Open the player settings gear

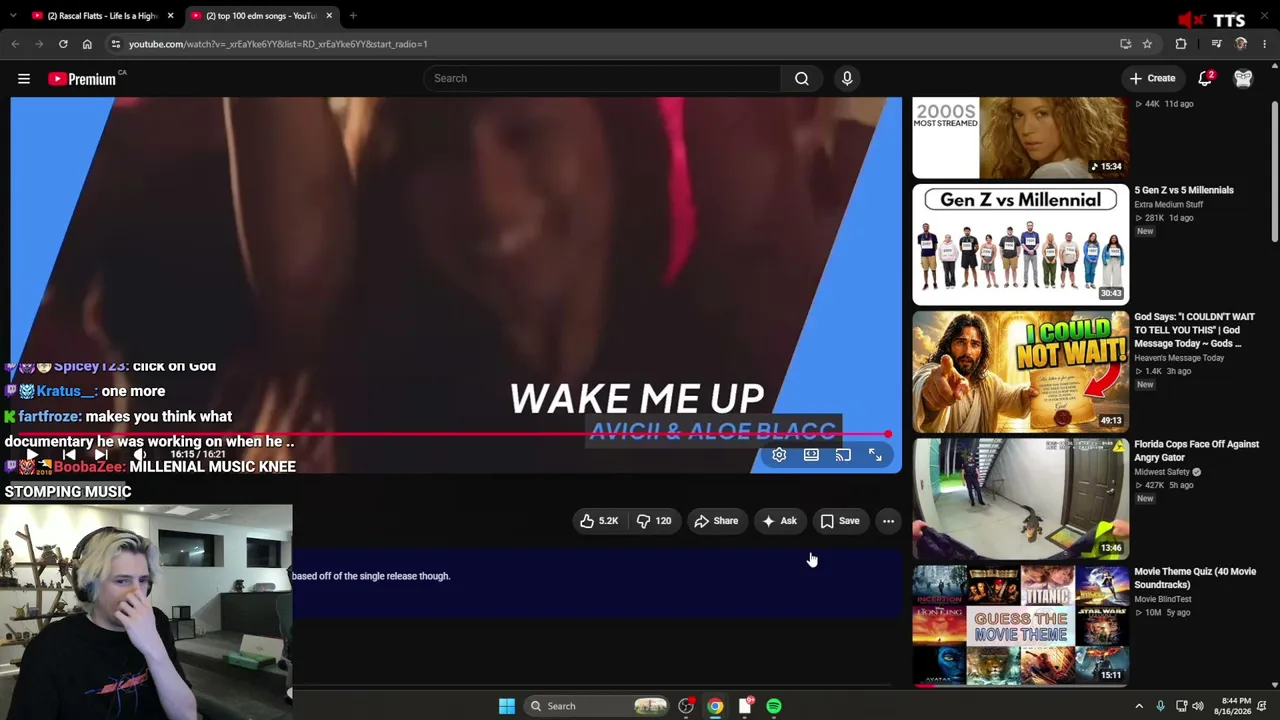click(x=779, y=455)
